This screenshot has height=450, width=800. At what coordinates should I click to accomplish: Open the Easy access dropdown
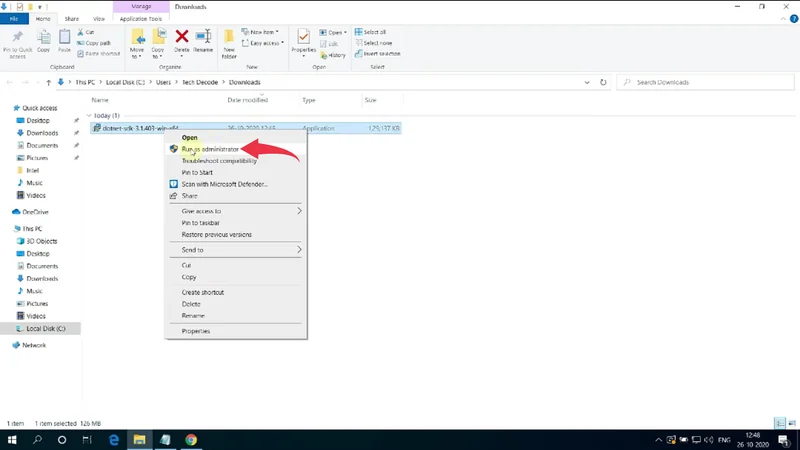267,43
